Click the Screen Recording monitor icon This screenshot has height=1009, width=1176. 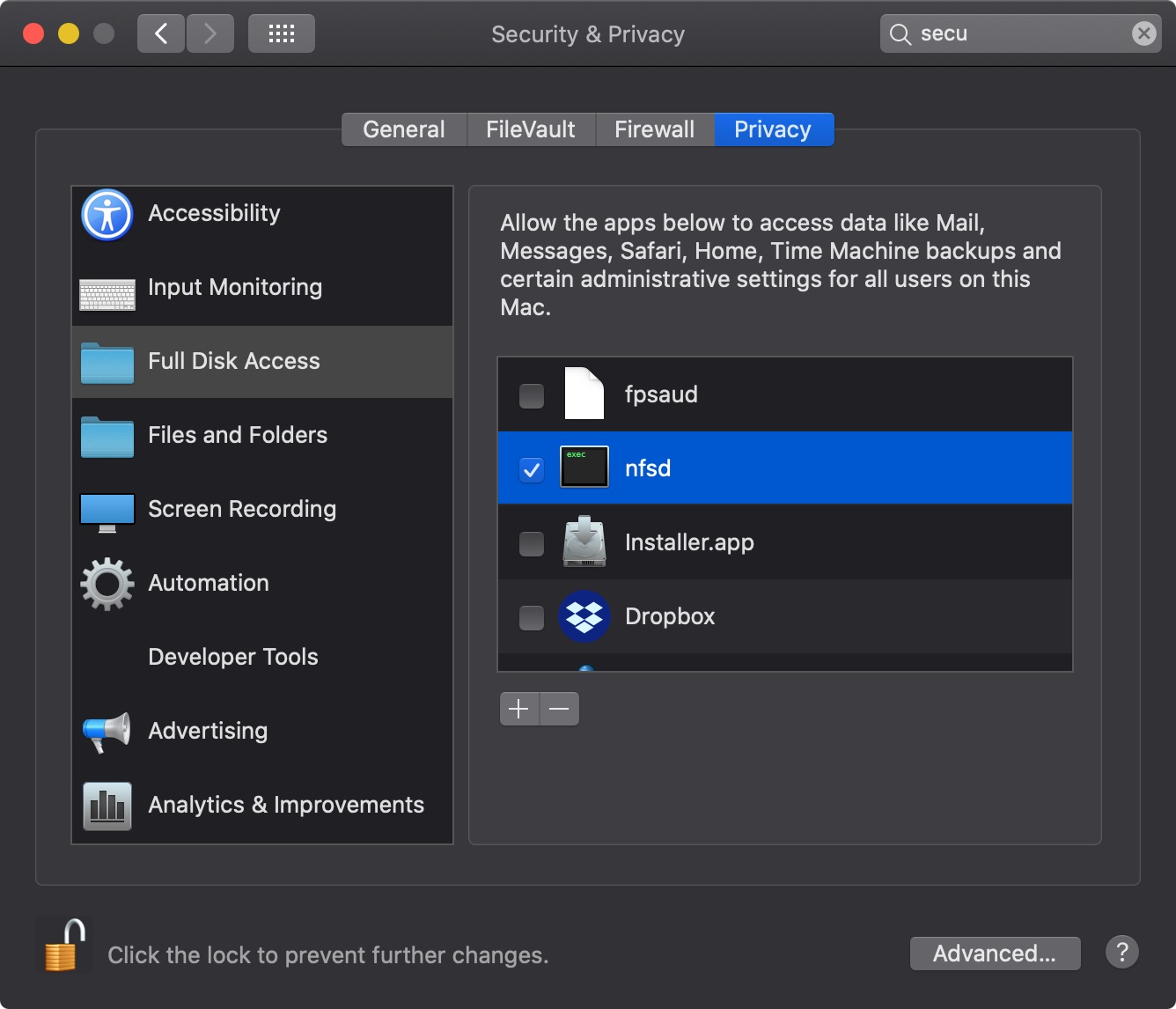coord(107,512)
